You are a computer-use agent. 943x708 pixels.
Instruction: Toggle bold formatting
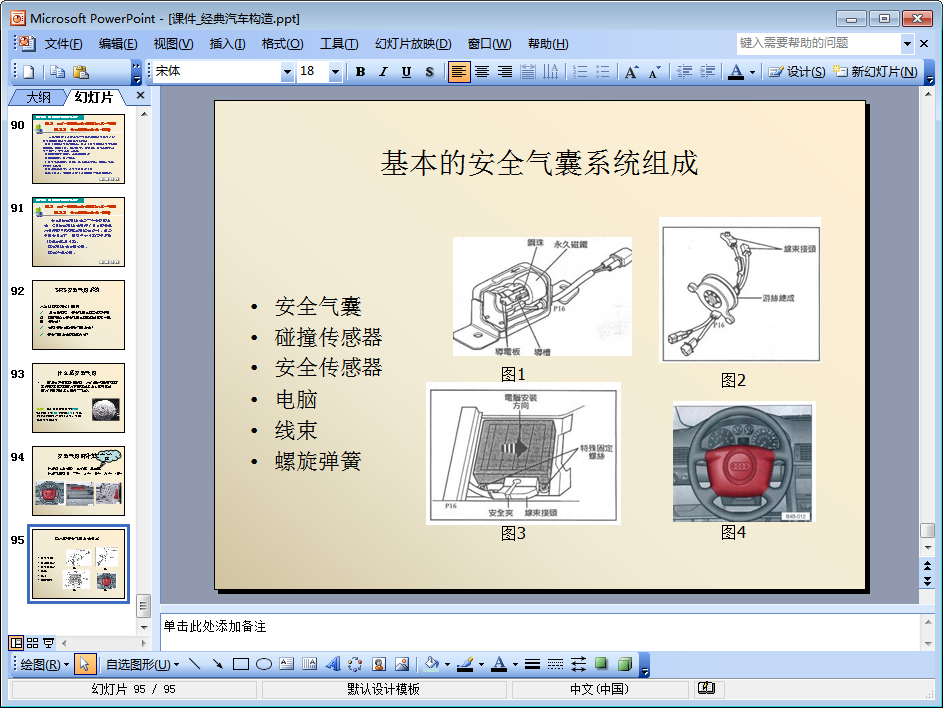pyautogui.click(x=360, y=72)
